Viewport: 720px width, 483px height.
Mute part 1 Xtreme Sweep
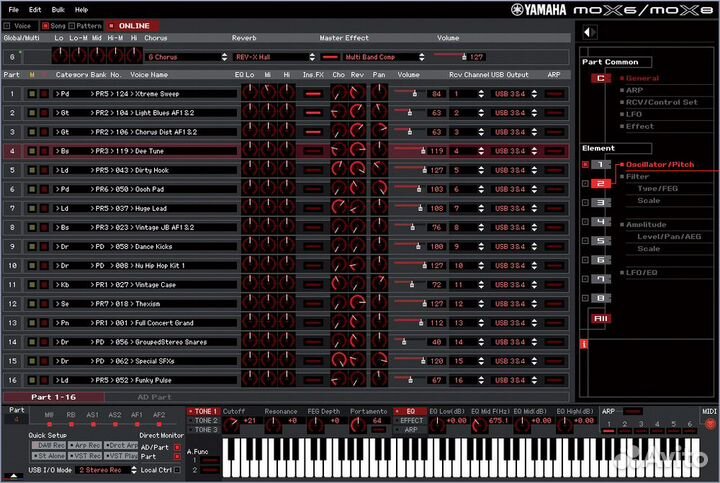(32, 94)
